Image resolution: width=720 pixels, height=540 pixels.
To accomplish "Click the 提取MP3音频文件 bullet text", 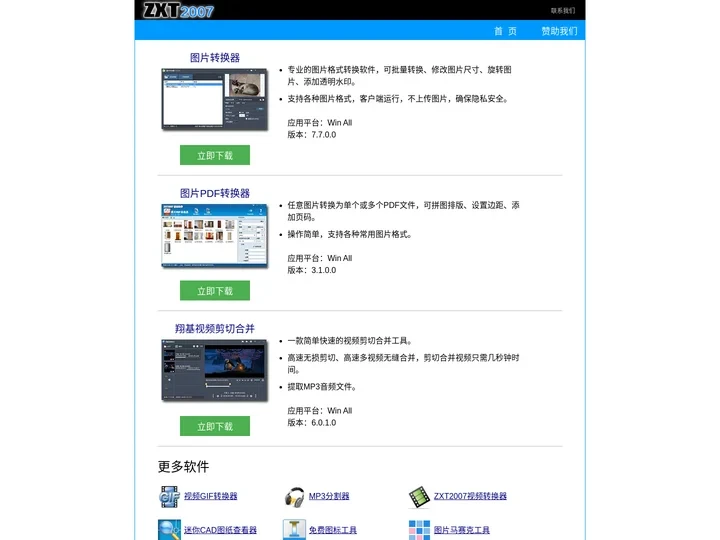I will point(322,387).
